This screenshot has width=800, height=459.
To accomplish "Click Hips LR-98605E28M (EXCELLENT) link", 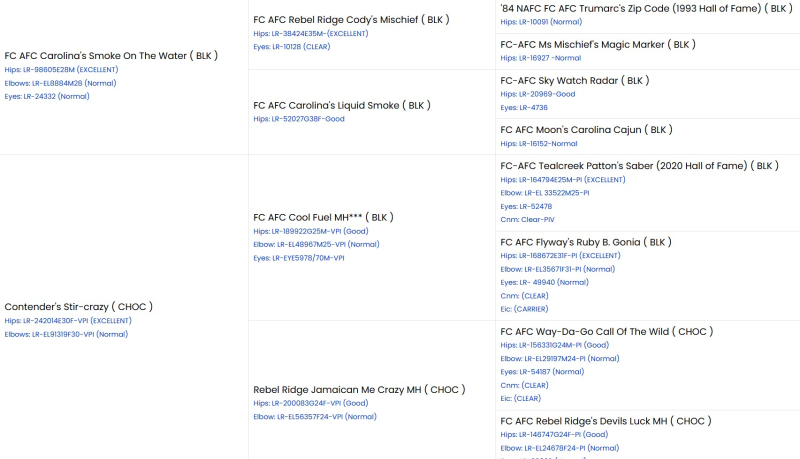I will pos(61,70).
